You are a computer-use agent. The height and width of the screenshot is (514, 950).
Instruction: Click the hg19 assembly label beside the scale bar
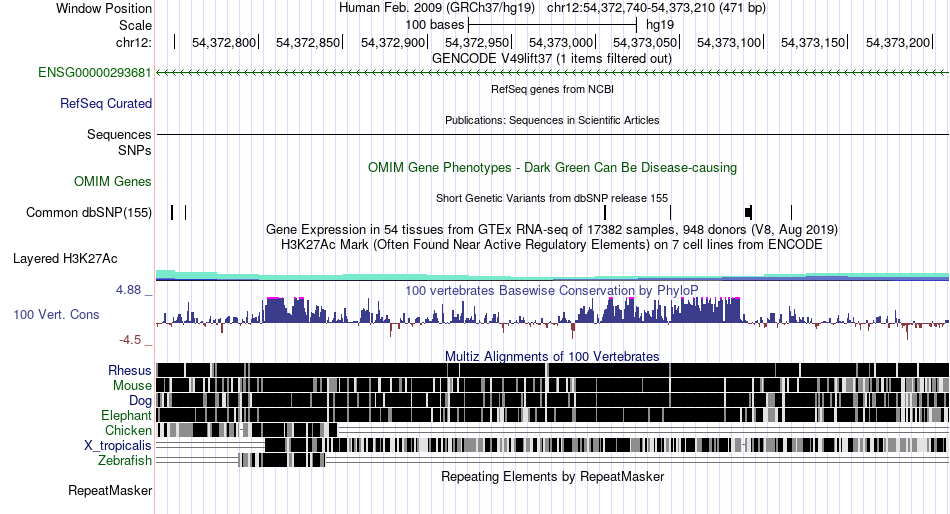pyautogui.click(x=660, y=25)
